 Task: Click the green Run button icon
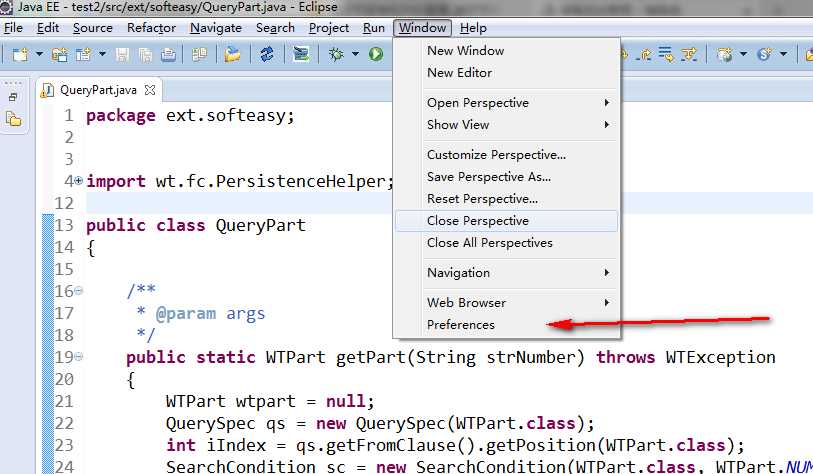point(375,54)
